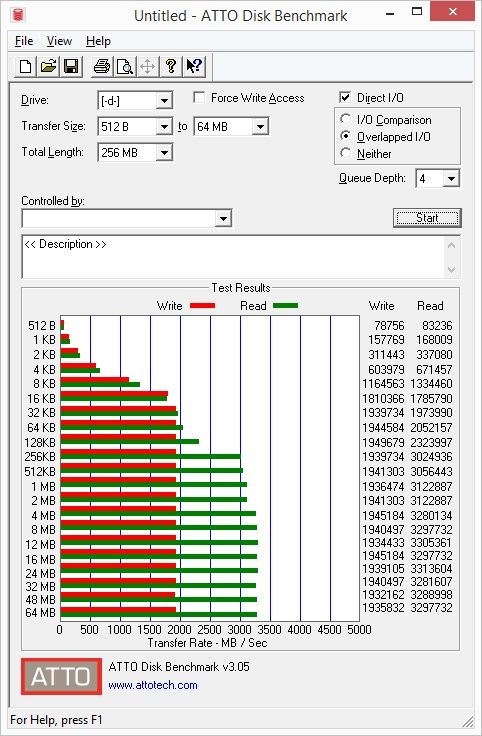Click the read value 3313604

coord(431,569)
